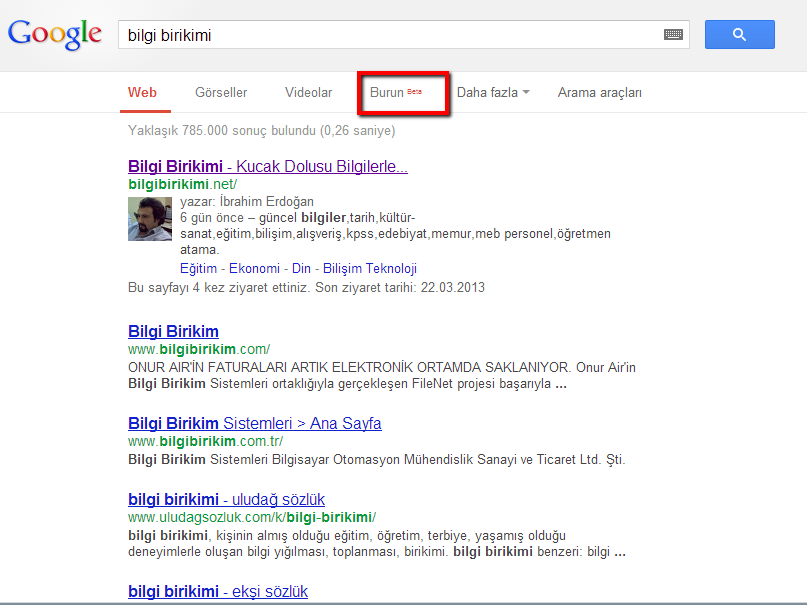Open the Burun Beta tab
Viewport: 807px width, 605px height.
click(396, 93)
